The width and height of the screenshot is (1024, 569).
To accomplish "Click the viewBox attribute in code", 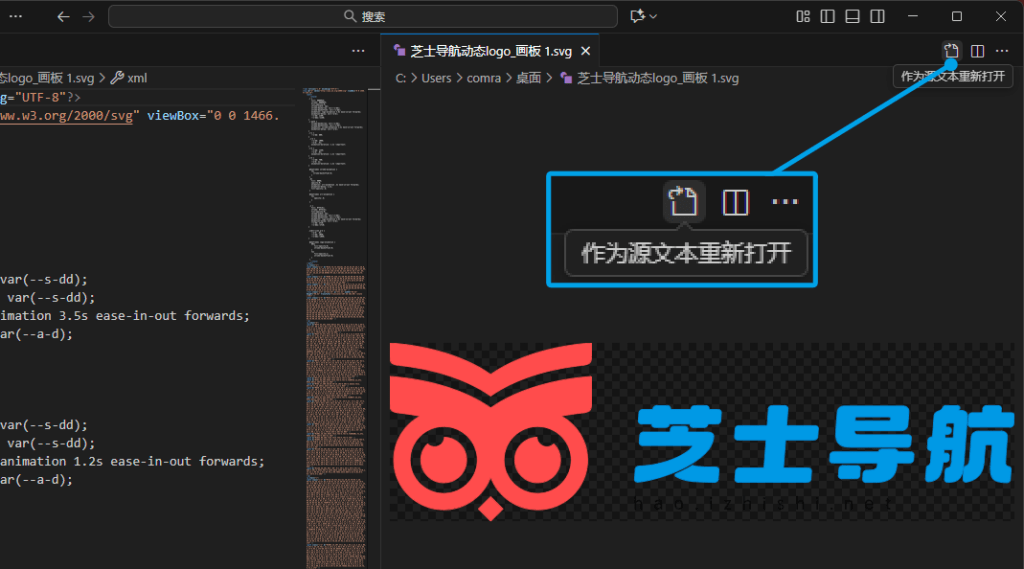I will point(173,116).
